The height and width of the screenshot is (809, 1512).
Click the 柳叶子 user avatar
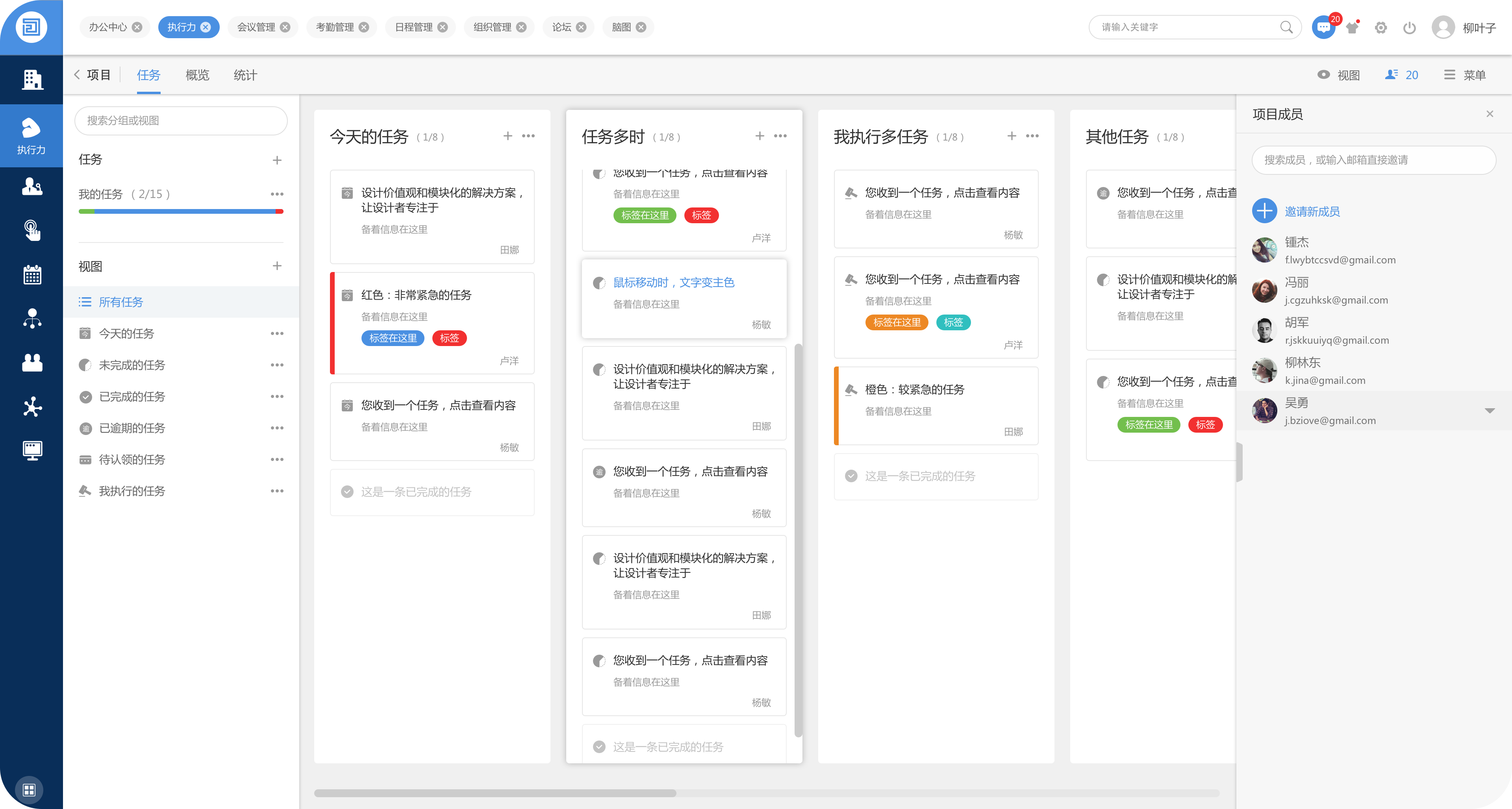[x=1443, y=27]
